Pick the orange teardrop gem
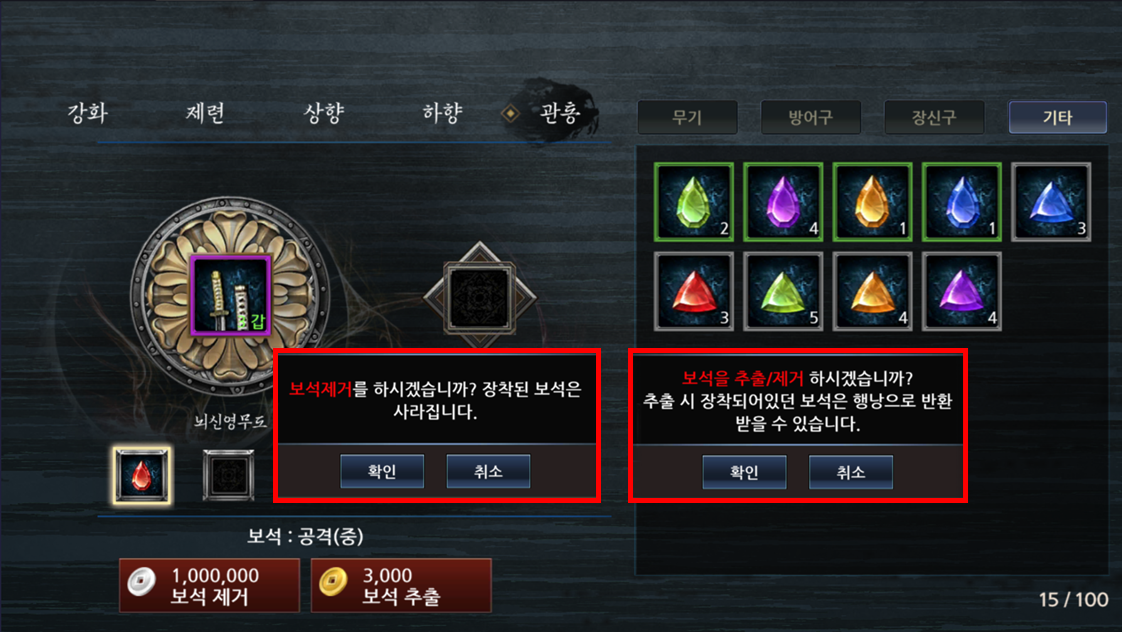Viewport: 1122px width, 632px height. [x=872, y=202]
